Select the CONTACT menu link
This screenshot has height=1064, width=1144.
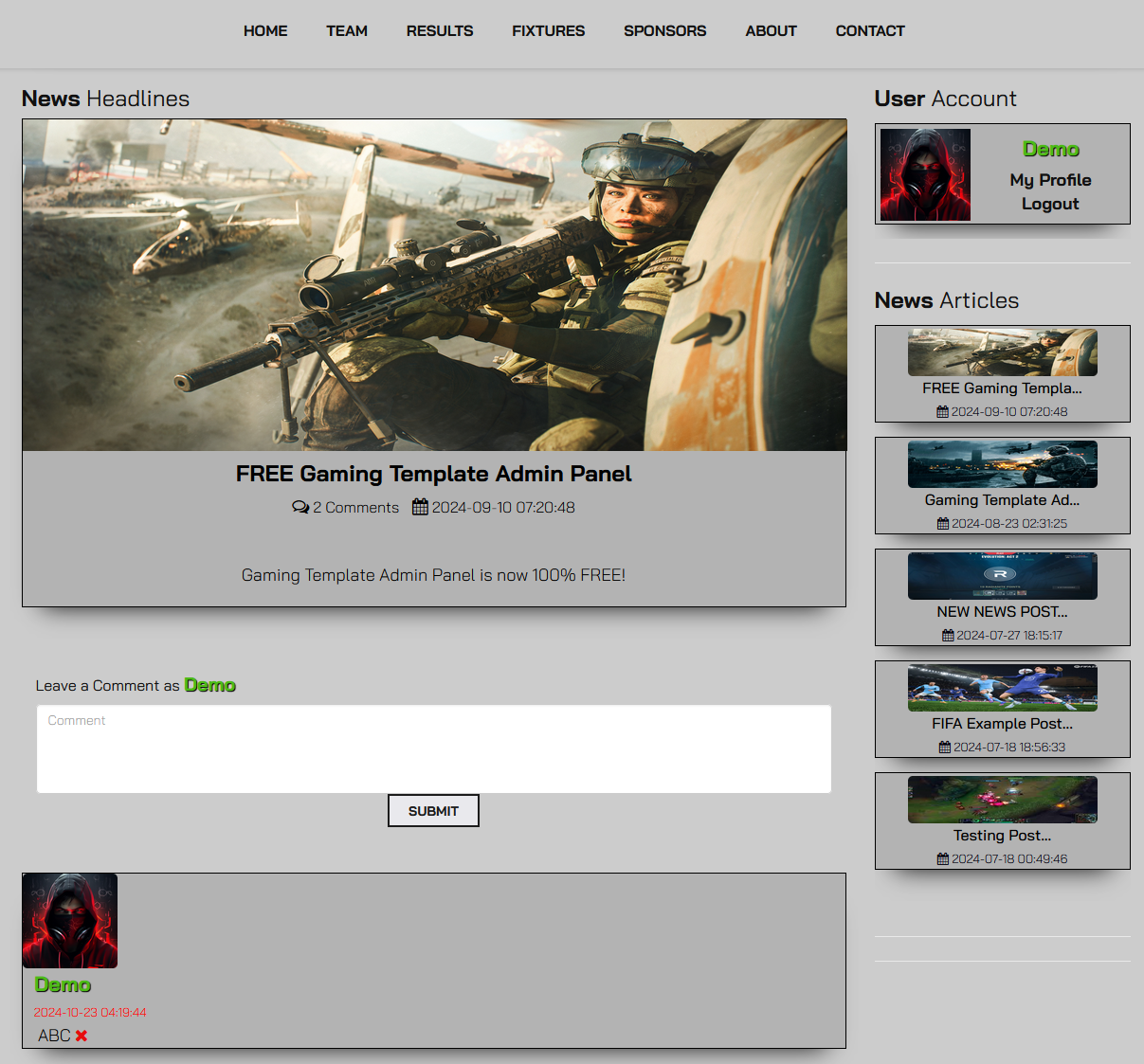coord(869,31)
